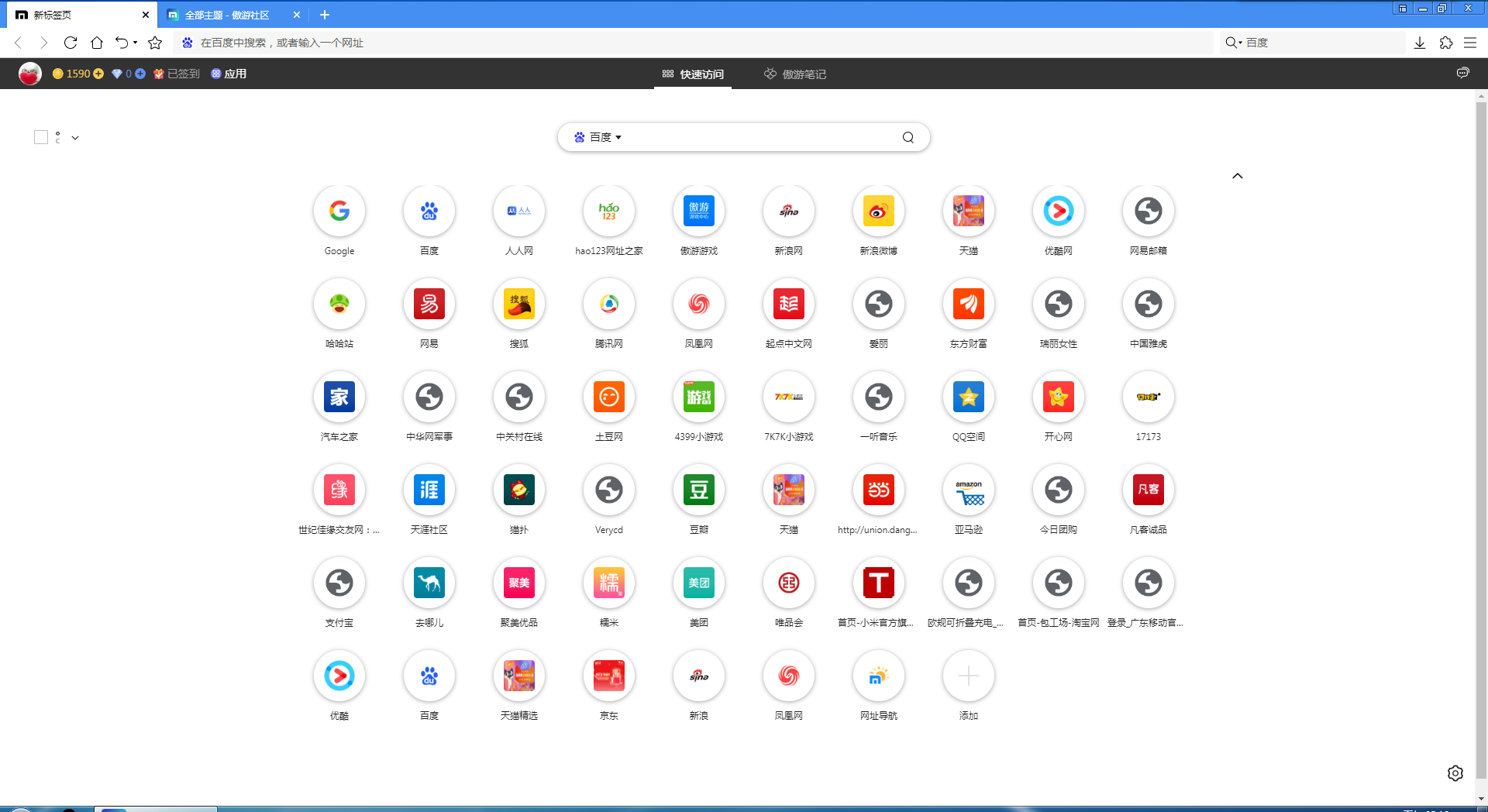Screen dimensions: 1488x812
Task: Open the message feedback icon
Action: tap(1462, 73)
